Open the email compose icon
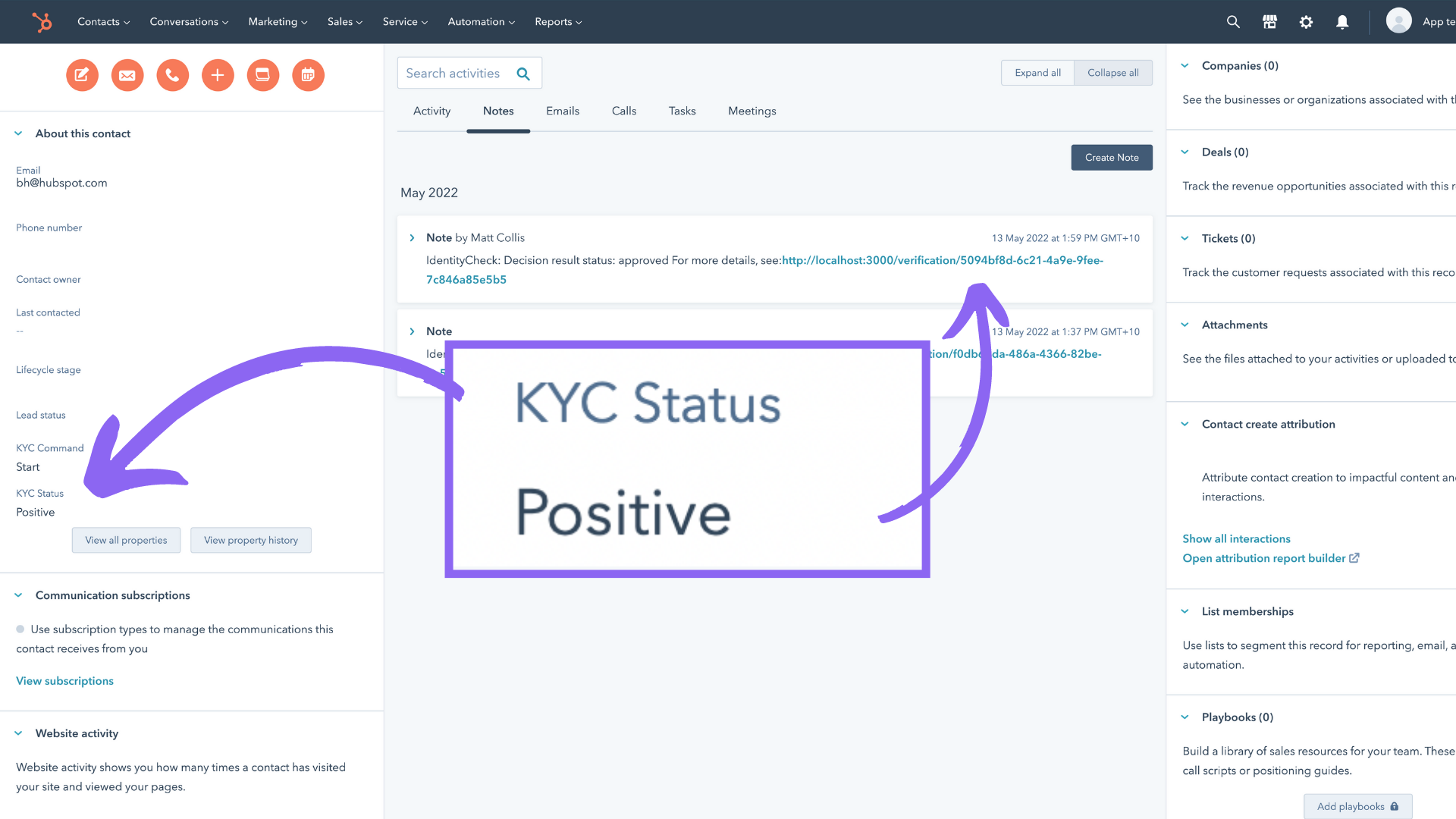Viewport: 1456px width, 819px height. (127, 75)
